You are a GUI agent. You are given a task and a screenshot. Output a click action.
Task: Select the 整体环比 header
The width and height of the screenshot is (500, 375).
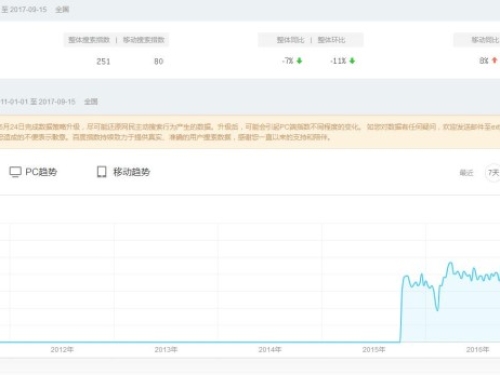[x=331, y=40]
